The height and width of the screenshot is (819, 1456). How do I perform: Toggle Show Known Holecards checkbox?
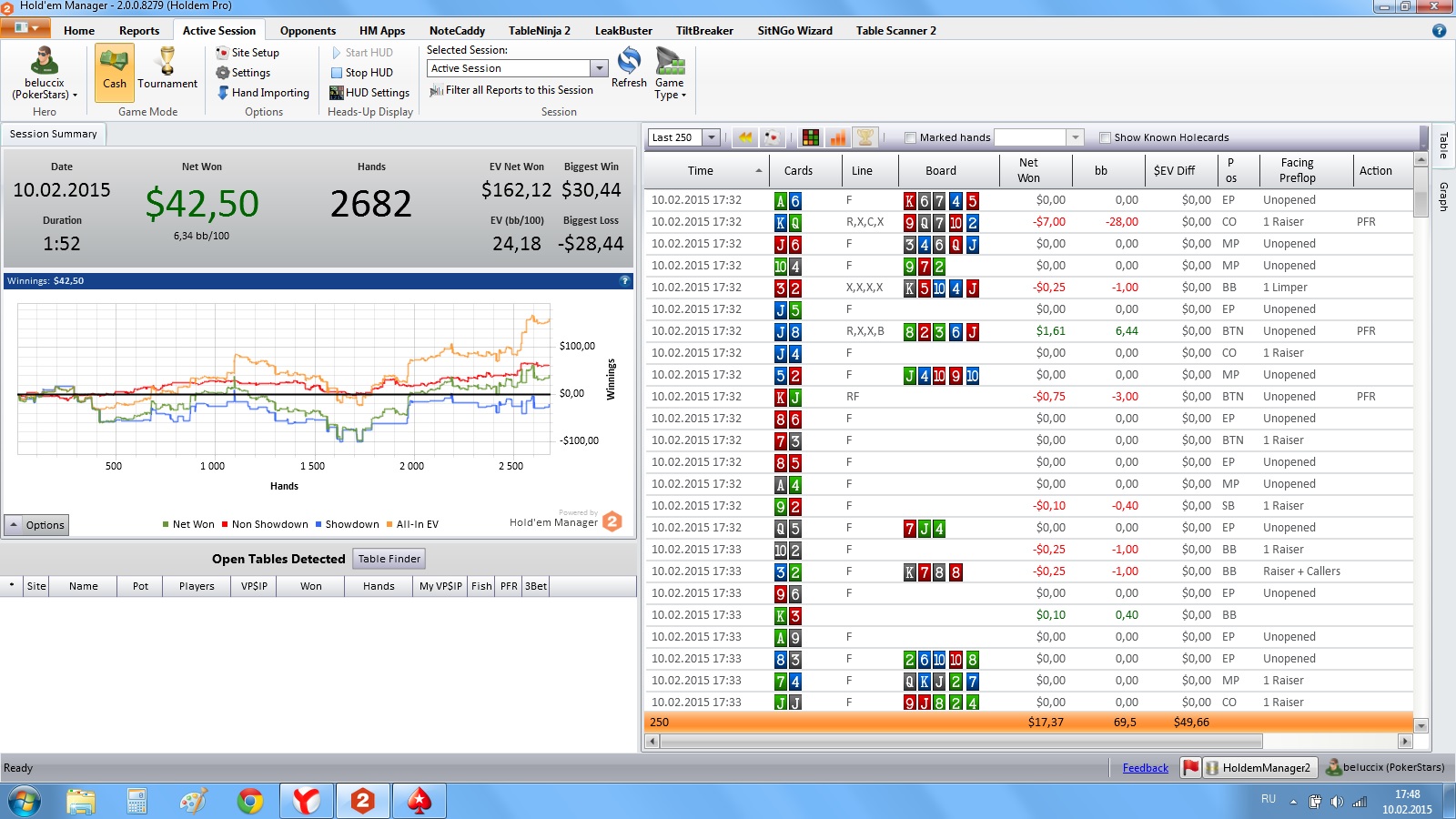pos(1105,138)
